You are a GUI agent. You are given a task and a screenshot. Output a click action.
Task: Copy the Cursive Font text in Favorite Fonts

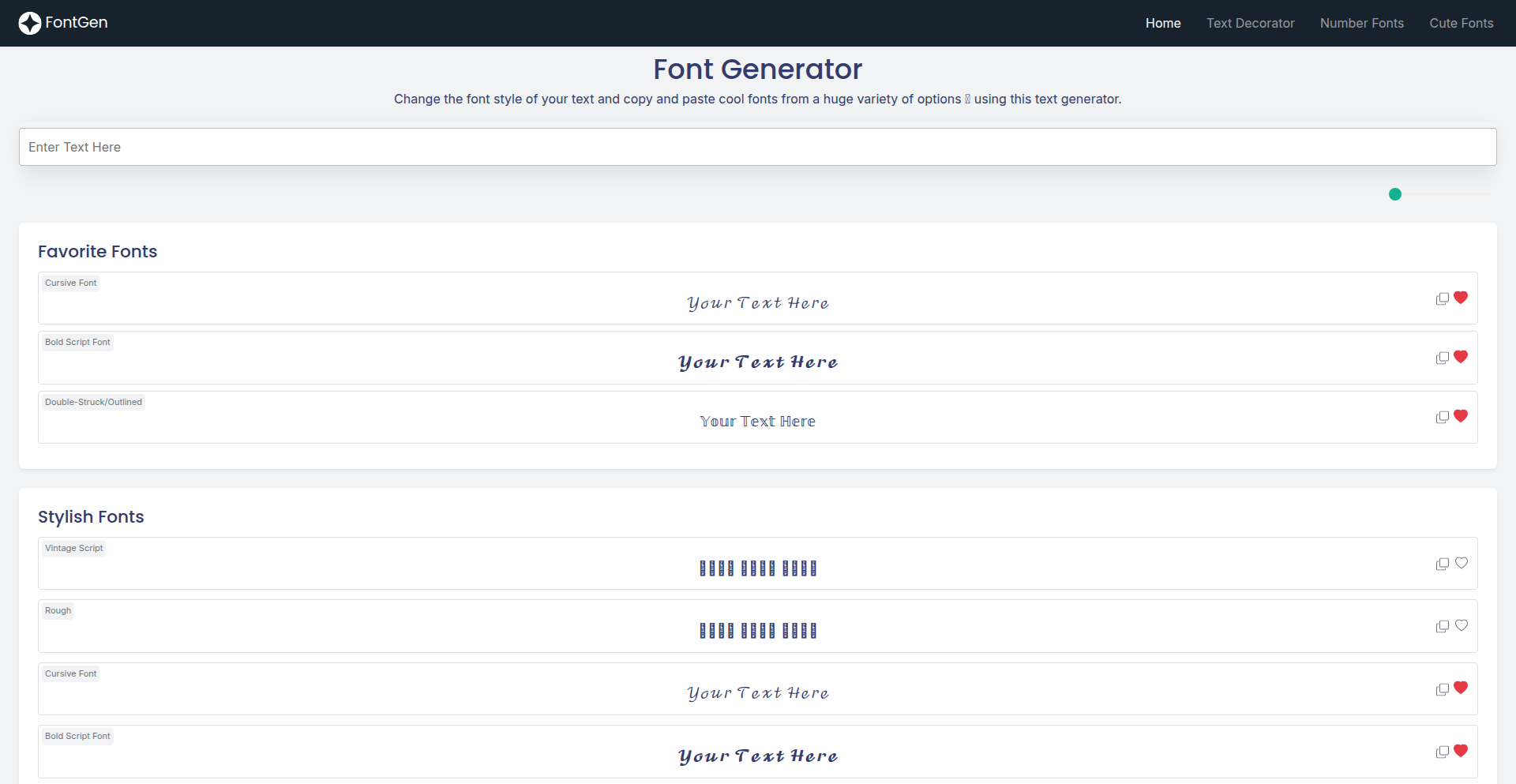(x=1443, y=298)
